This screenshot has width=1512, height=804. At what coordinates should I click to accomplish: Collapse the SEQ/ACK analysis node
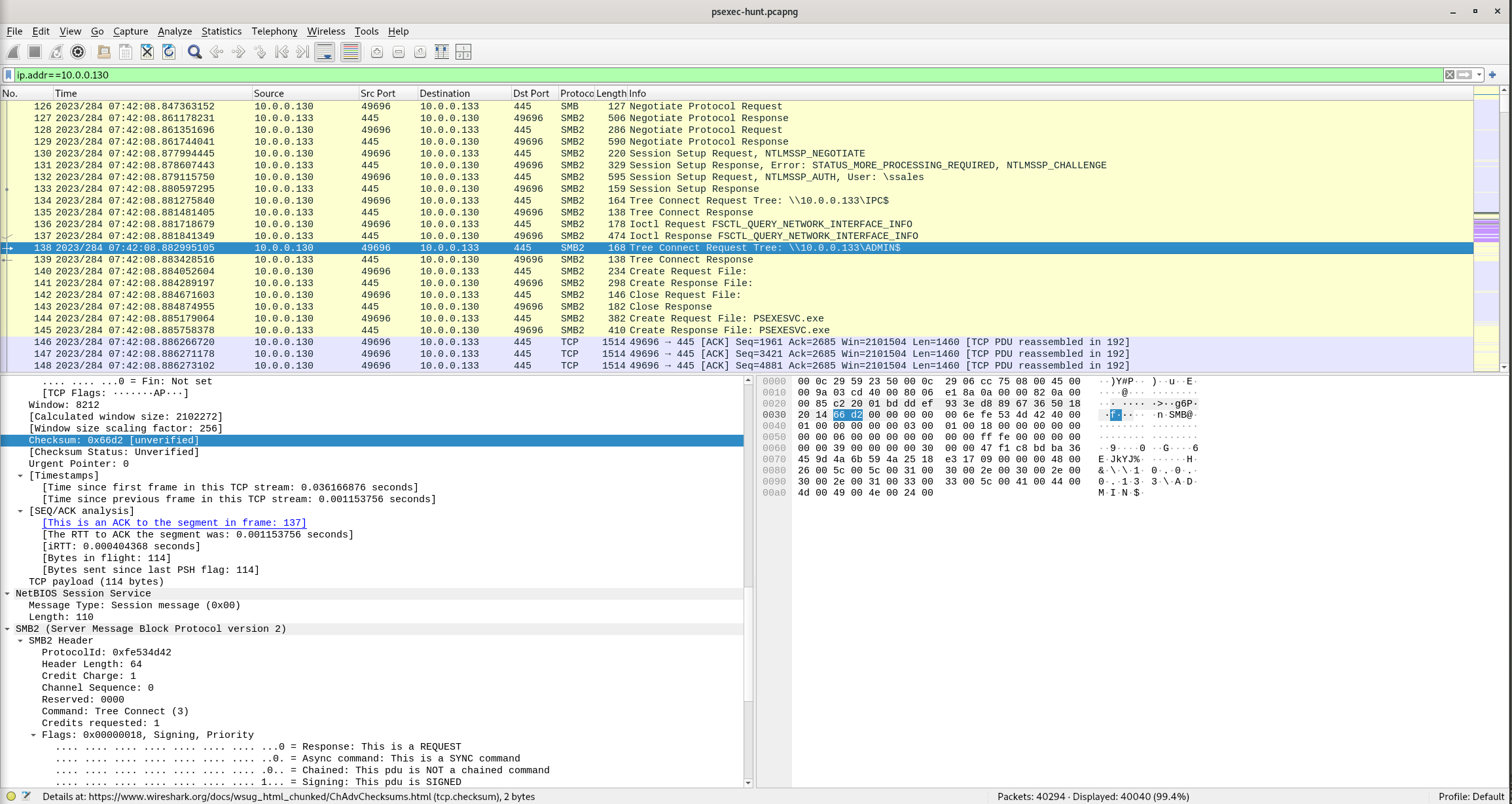(20, 511)
